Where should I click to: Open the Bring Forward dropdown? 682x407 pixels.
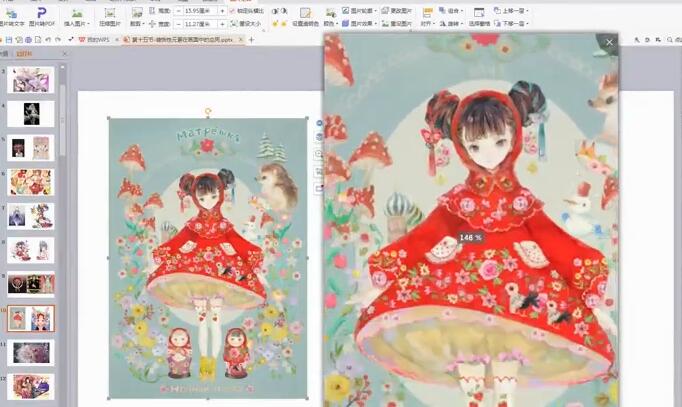pos(512,10)
